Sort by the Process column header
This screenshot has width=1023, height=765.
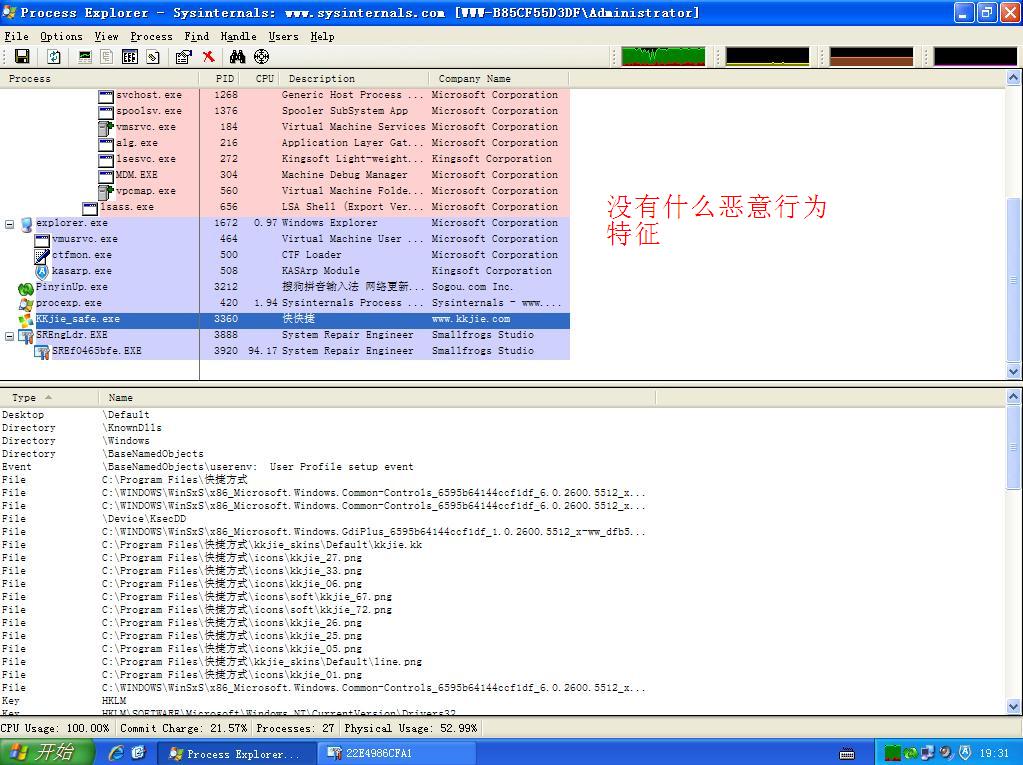click(99, 78)
